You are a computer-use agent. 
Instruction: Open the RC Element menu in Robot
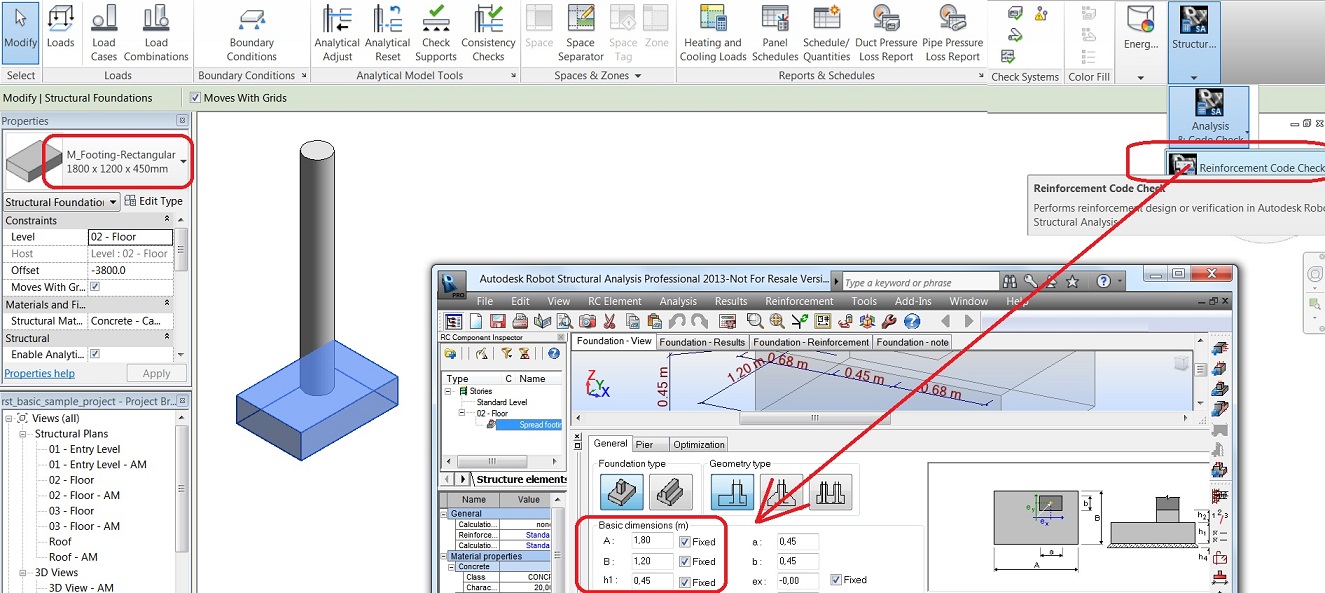click(615, 301)
